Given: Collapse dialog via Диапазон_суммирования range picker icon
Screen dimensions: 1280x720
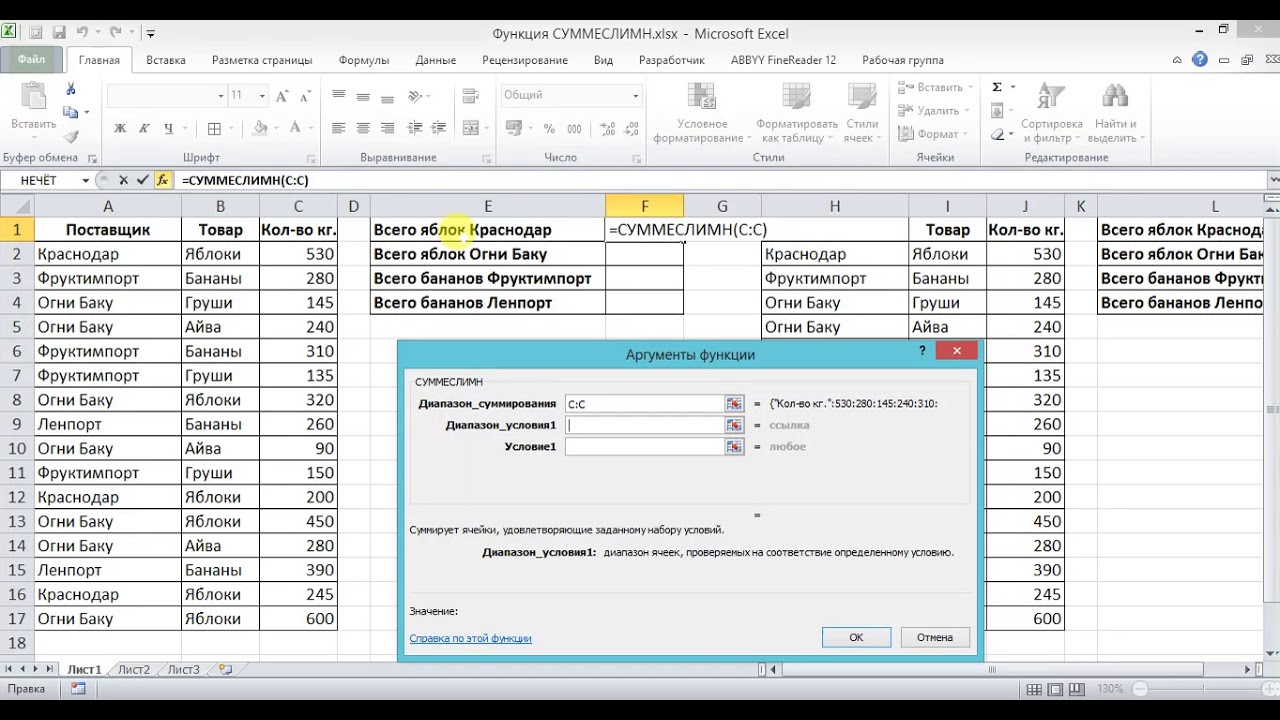Looking at the screenshot, I should click(x=735, y=403).
